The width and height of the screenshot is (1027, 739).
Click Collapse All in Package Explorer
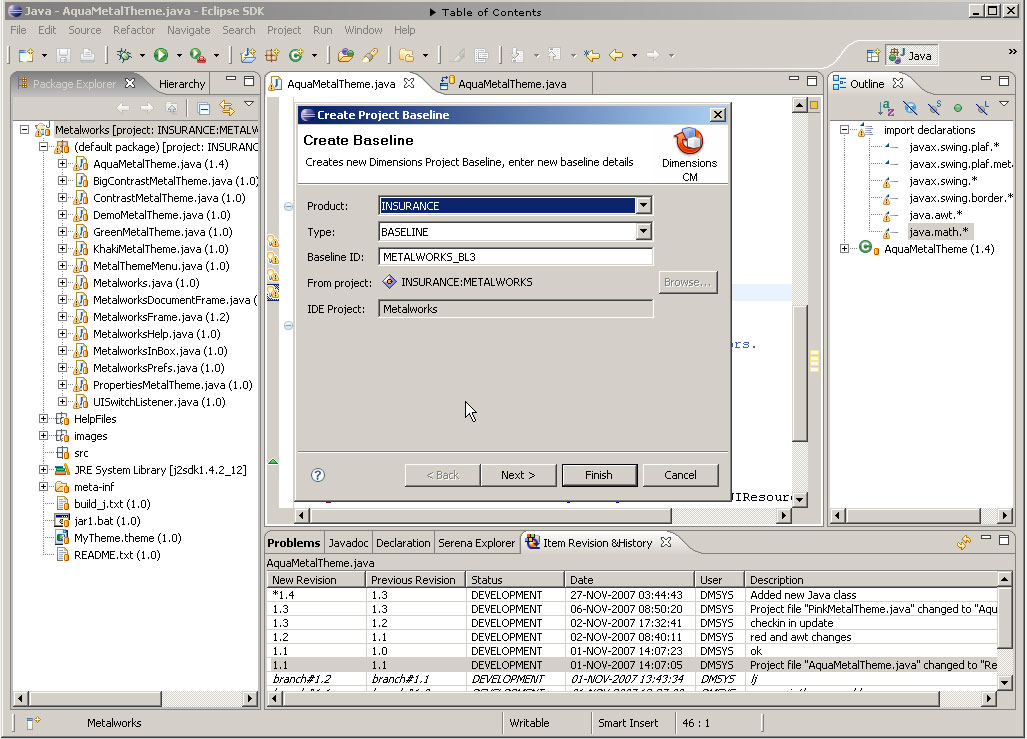(x=204, y=107)
